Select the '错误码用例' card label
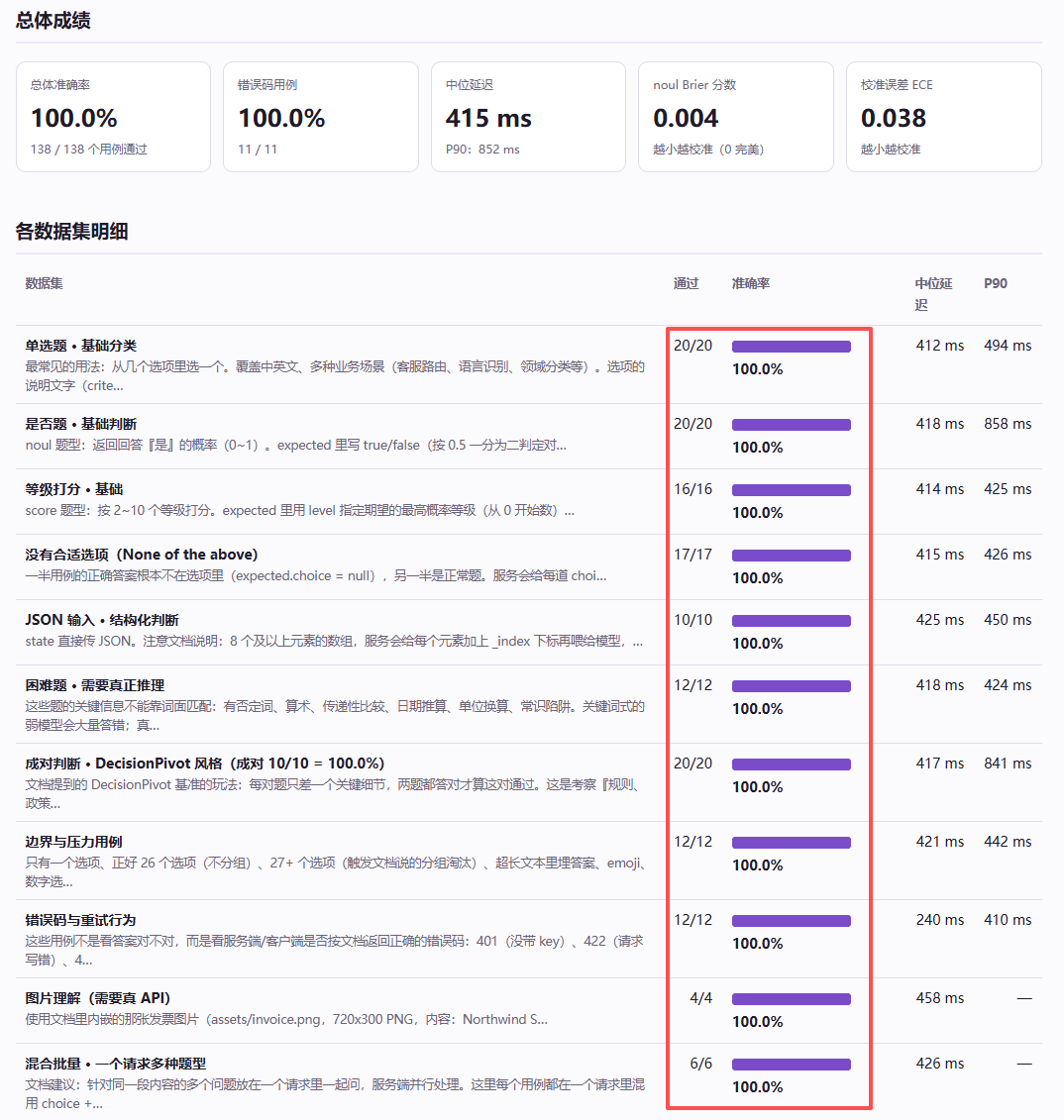1064x1120 pixels. pyautogui.click(x=267, y=85)
